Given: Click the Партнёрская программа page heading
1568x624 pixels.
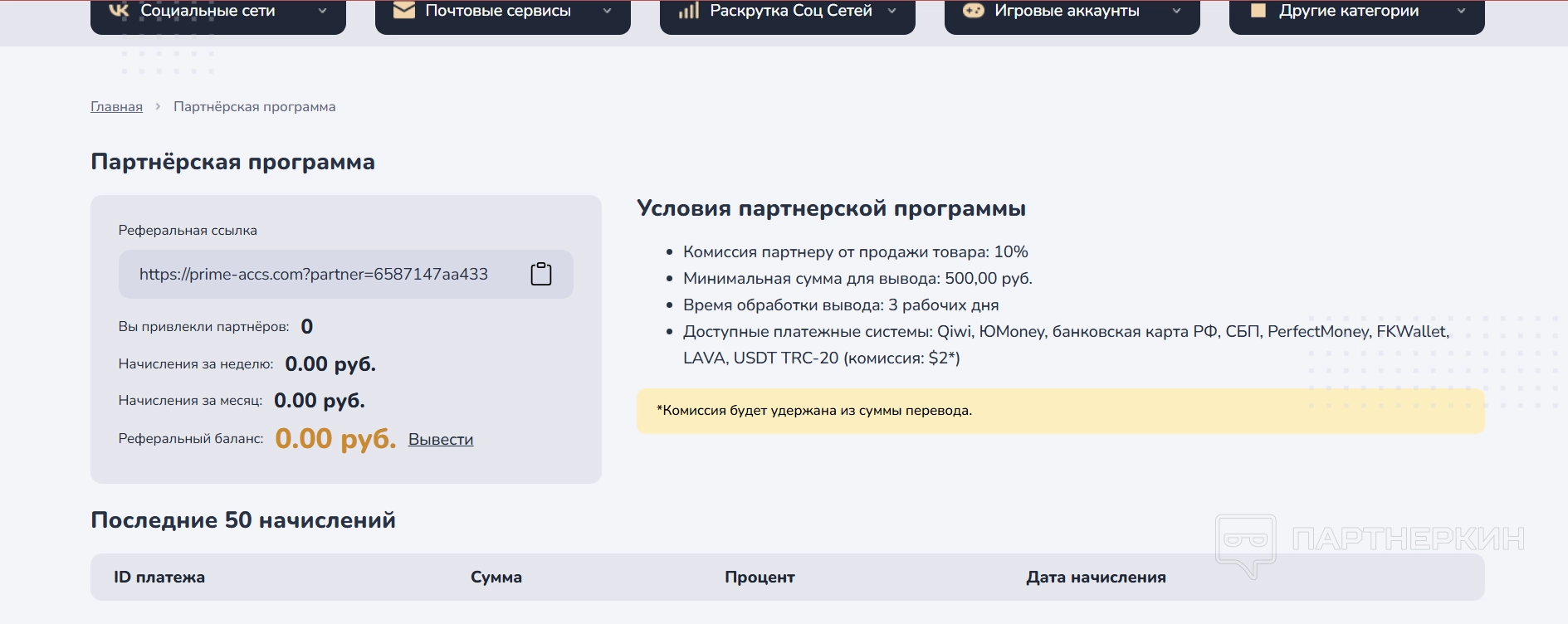Looking at the screenshot, I should (x=232, y=161).
